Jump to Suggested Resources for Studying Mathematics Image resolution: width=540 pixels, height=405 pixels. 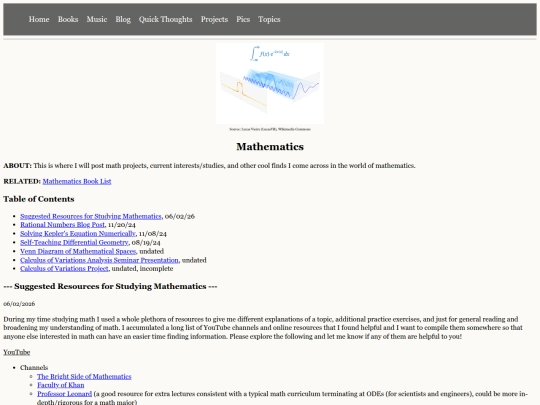point(91,216)
